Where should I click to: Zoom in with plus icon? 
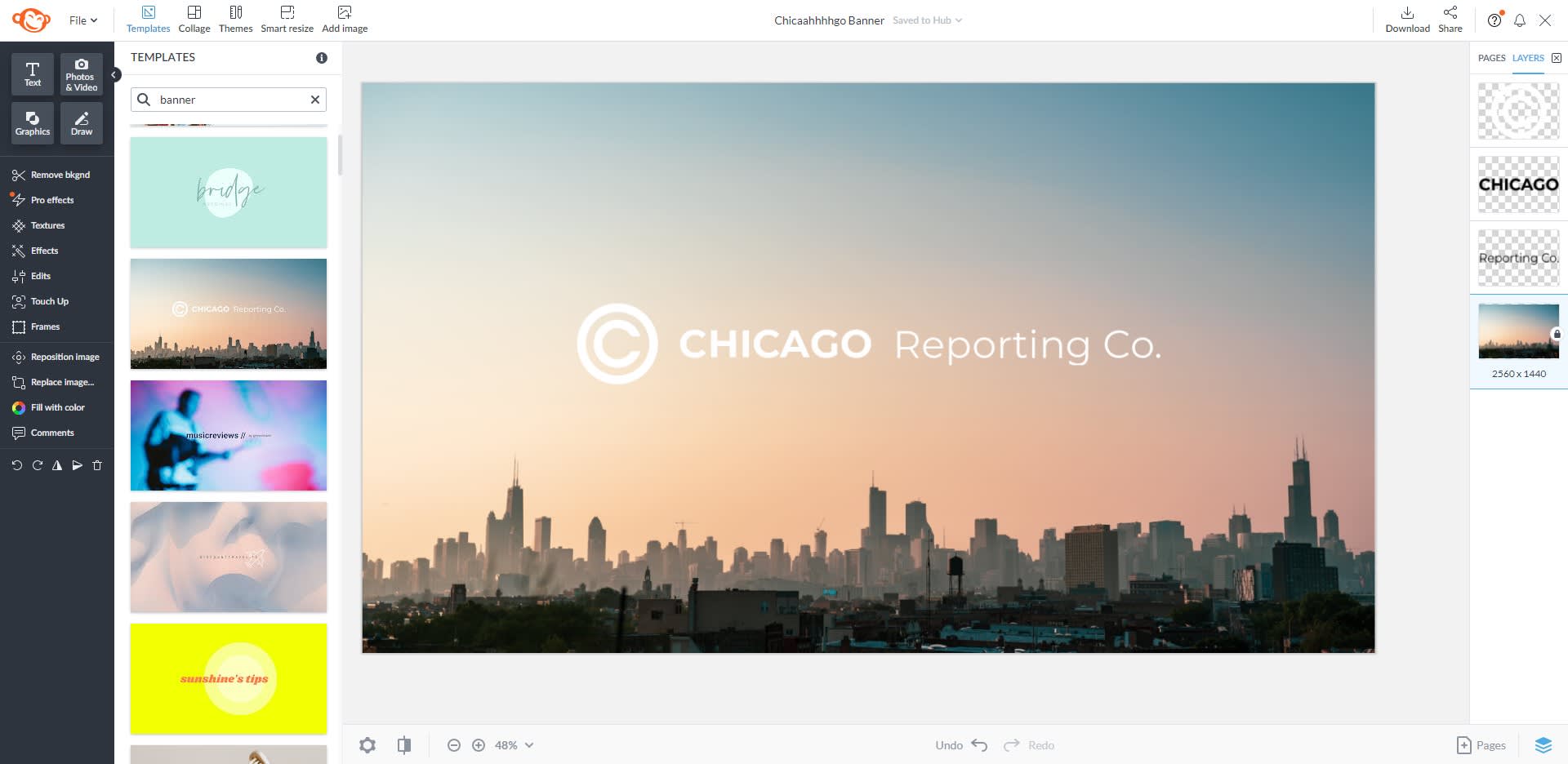pyautogui.click(x=479, y=745)
